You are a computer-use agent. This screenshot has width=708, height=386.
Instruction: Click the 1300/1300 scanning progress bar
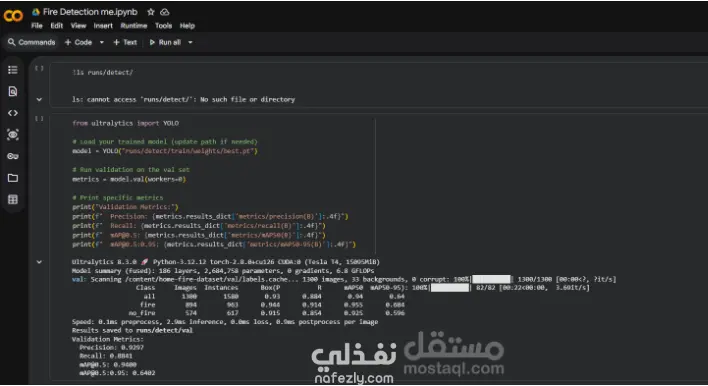coord(492,279)
